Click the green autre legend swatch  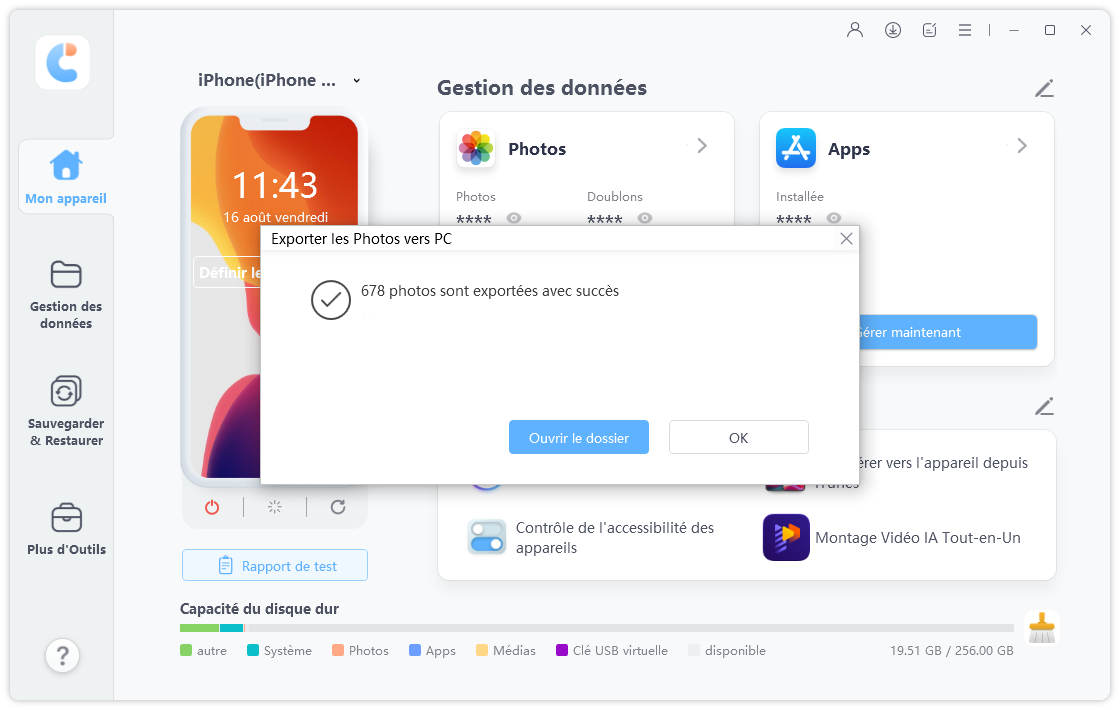[x=186, y=650]
